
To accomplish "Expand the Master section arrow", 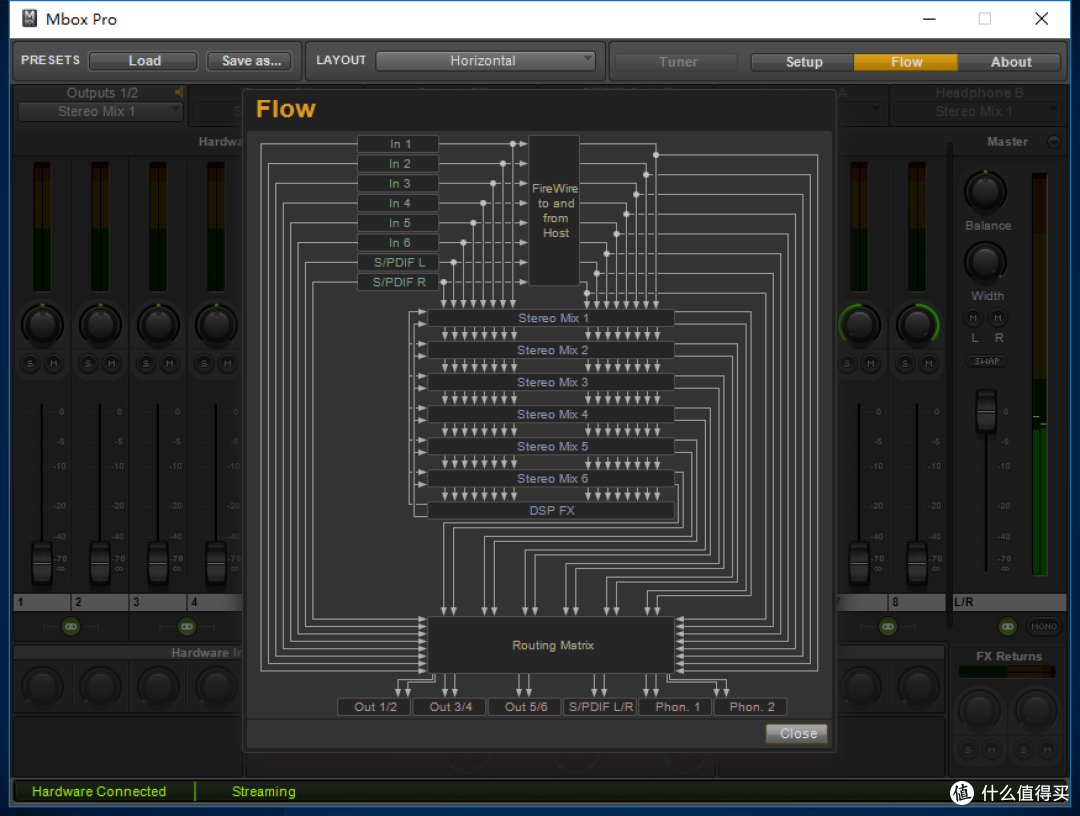I will tap(1053, 142).
